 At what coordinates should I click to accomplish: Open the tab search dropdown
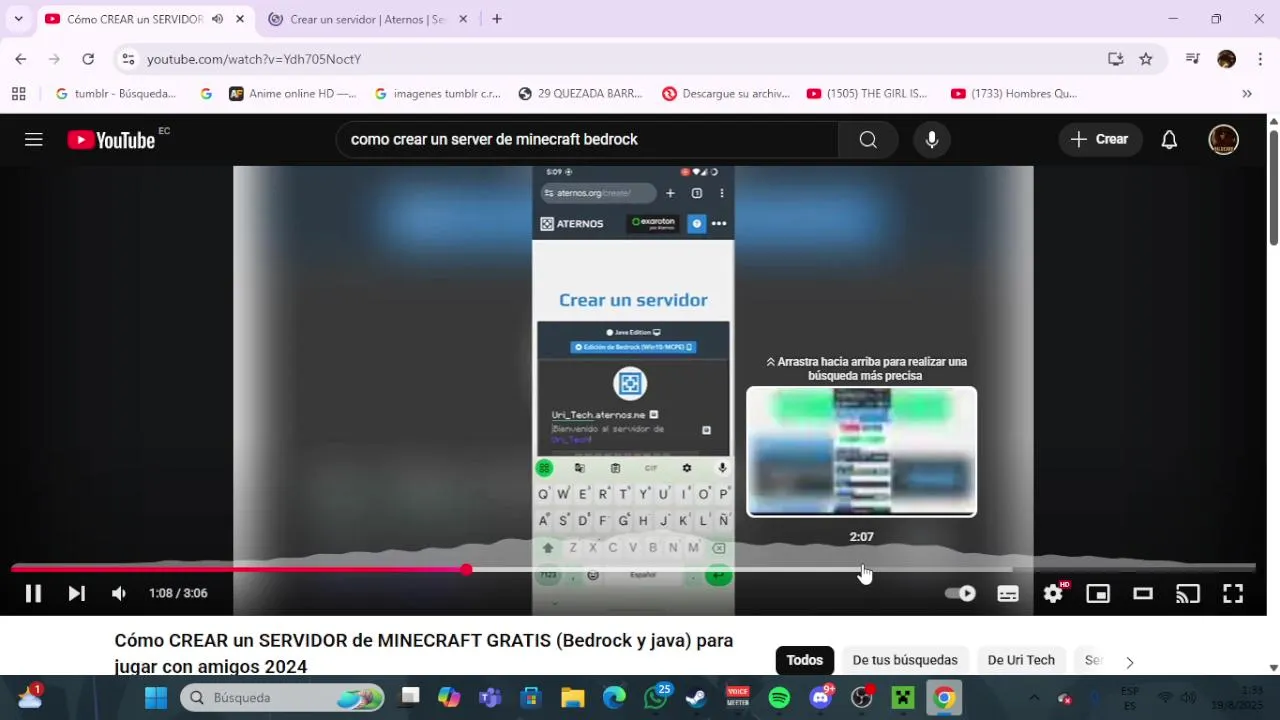click(x=18, y=19)
